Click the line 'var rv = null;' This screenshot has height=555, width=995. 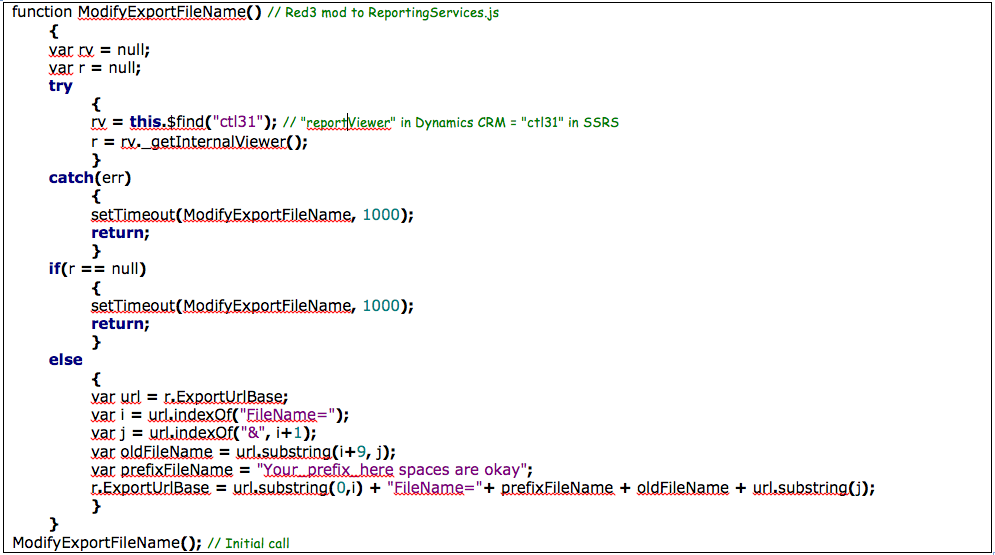tap(100, 49)
